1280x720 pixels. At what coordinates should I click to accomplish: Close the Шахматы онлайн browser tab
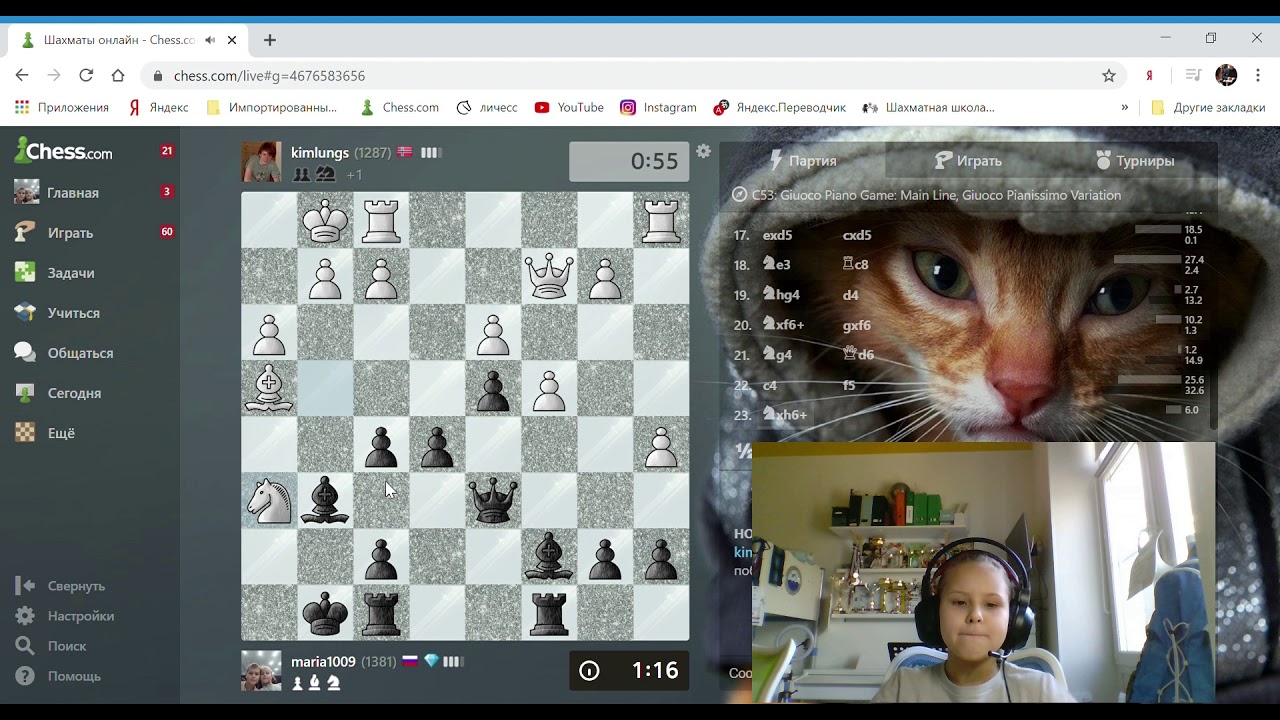click(232, 40)
